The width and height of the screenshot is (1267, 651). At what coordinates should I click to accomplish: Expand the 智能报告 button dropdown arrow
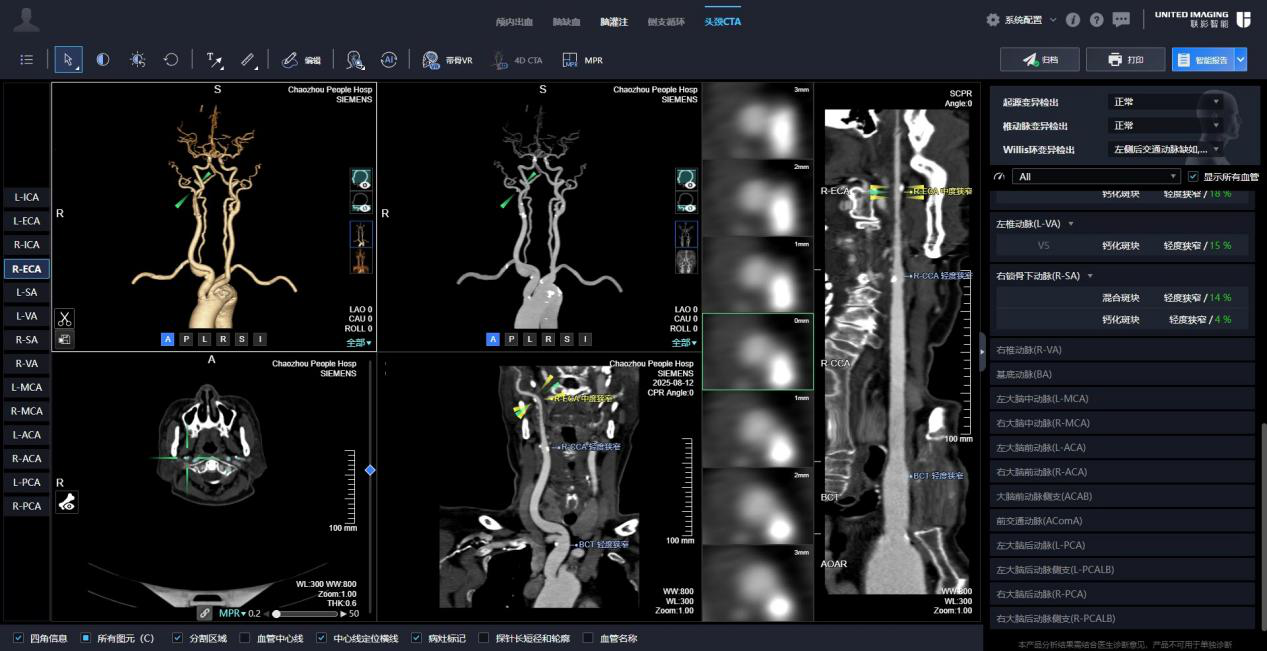[x=1241, y=60]
